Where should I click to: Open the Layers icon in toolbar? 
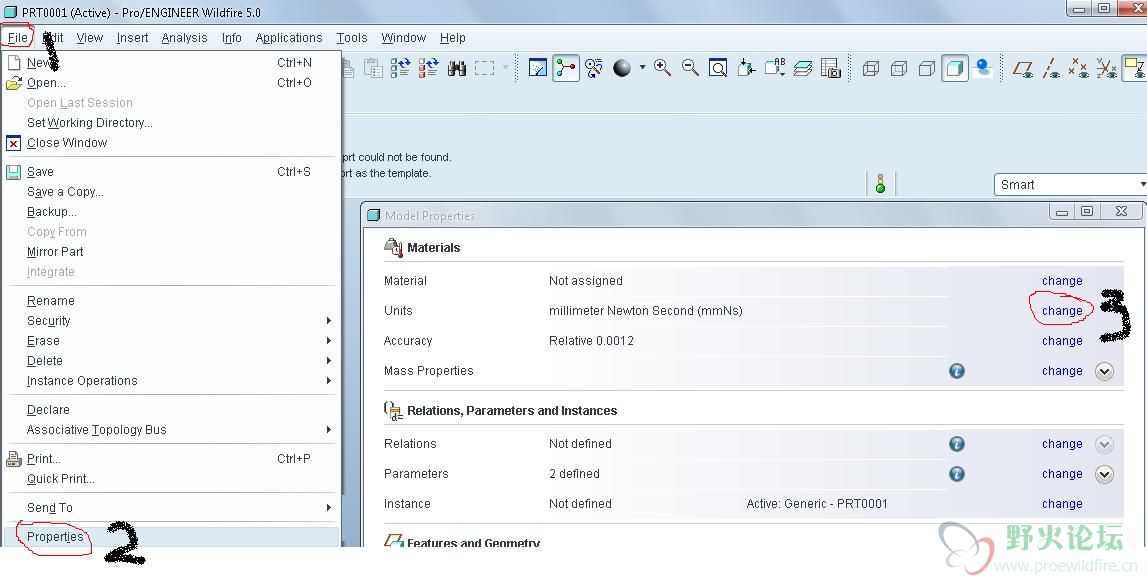tap(803, 68)
